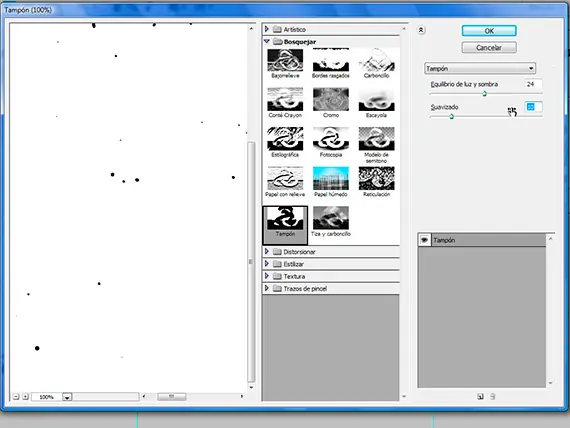570x428 pixels.
Task: Click the Suavizado value field
Action: [x=533, y=107]
